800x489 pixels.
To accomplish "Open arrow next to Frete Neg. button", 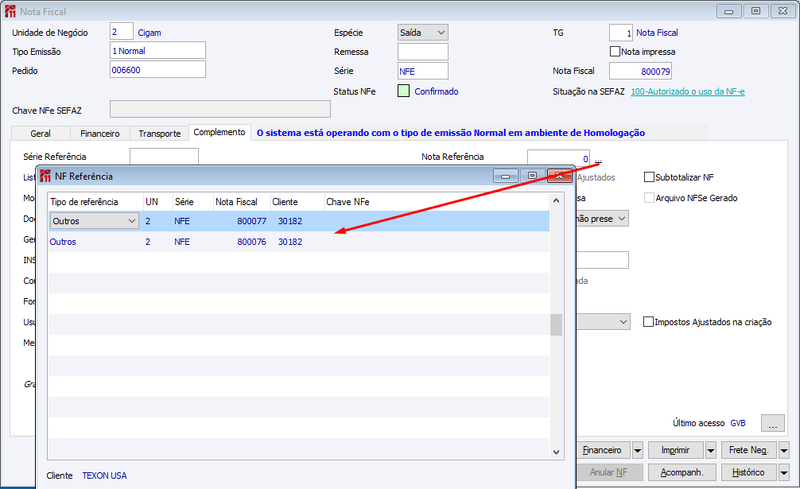I will (784, 450).
